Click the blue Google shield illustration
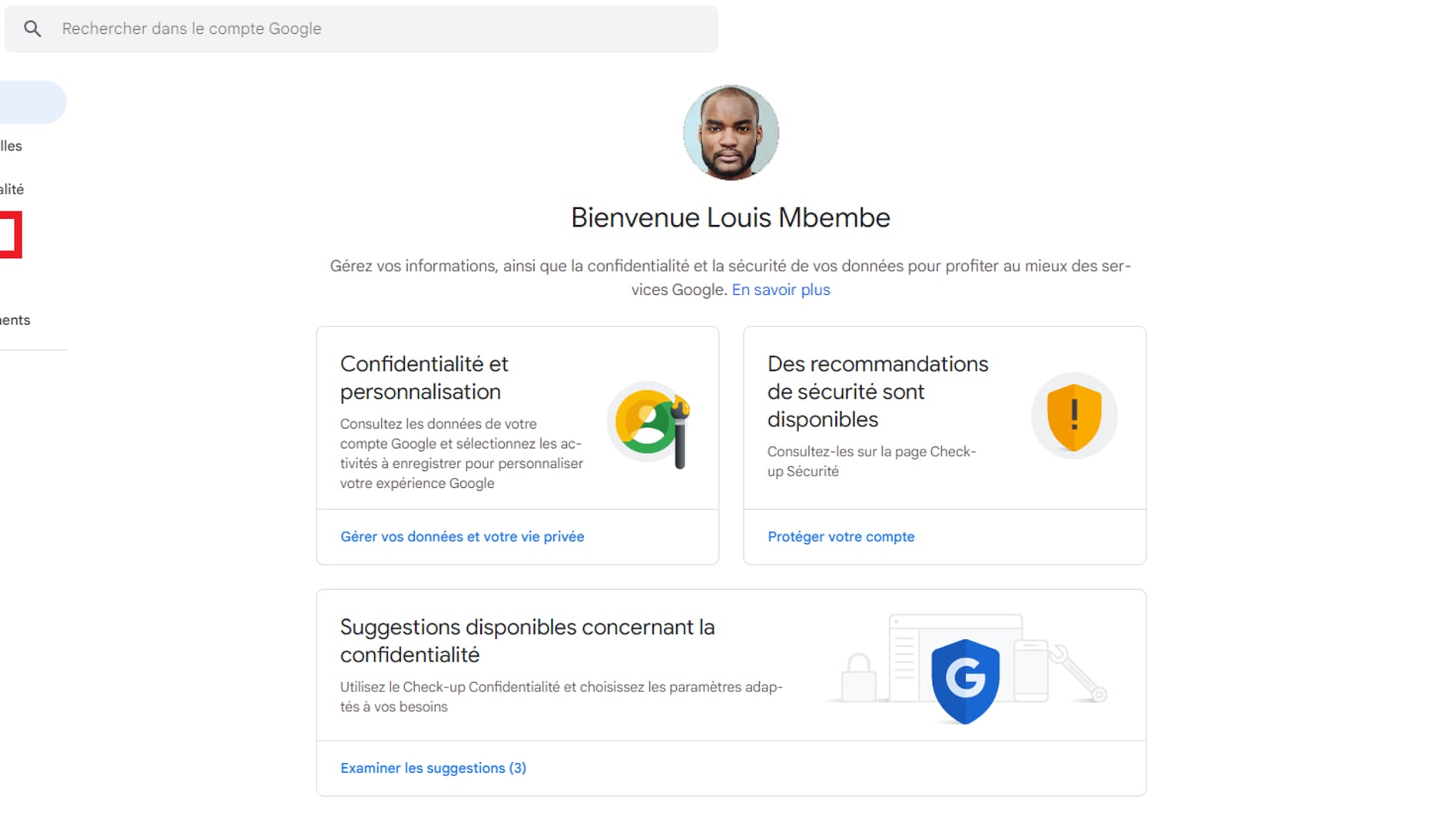 pyautogui.click(x=965, y=681)
